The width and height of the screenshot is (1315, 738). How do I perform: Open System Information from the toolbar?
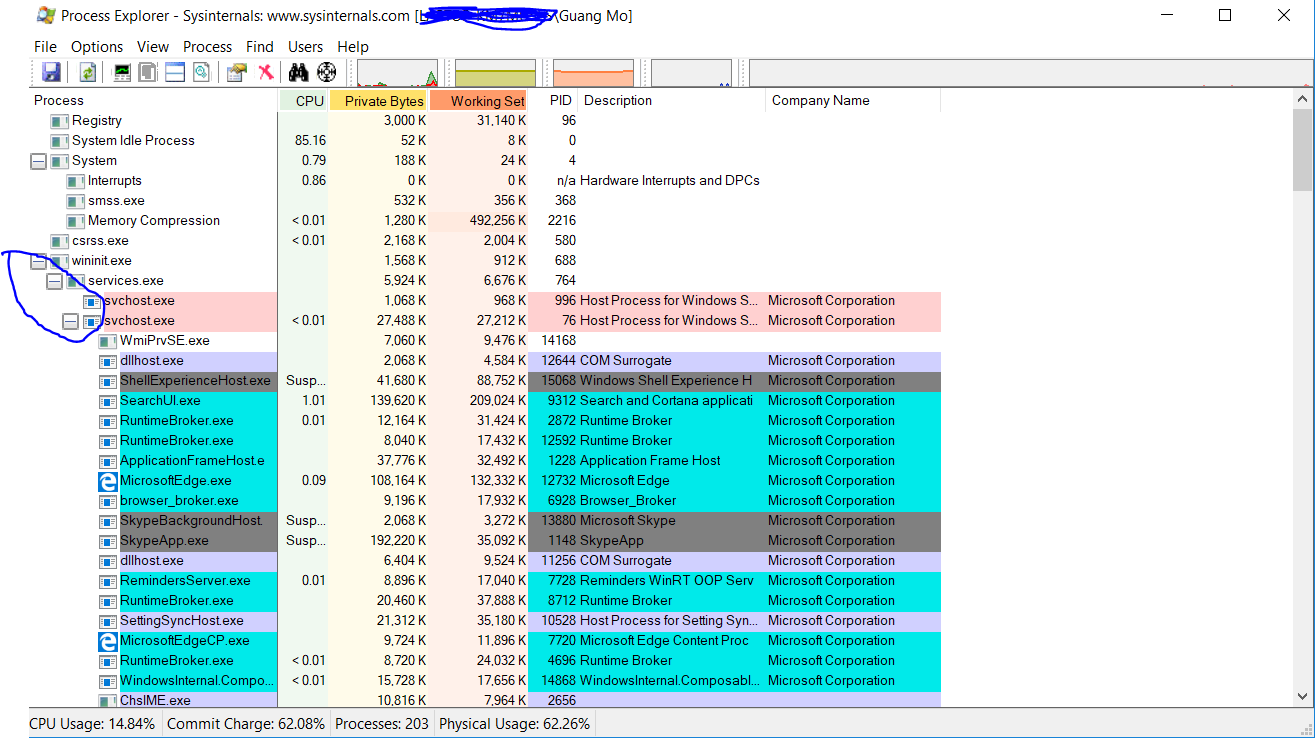122,72
